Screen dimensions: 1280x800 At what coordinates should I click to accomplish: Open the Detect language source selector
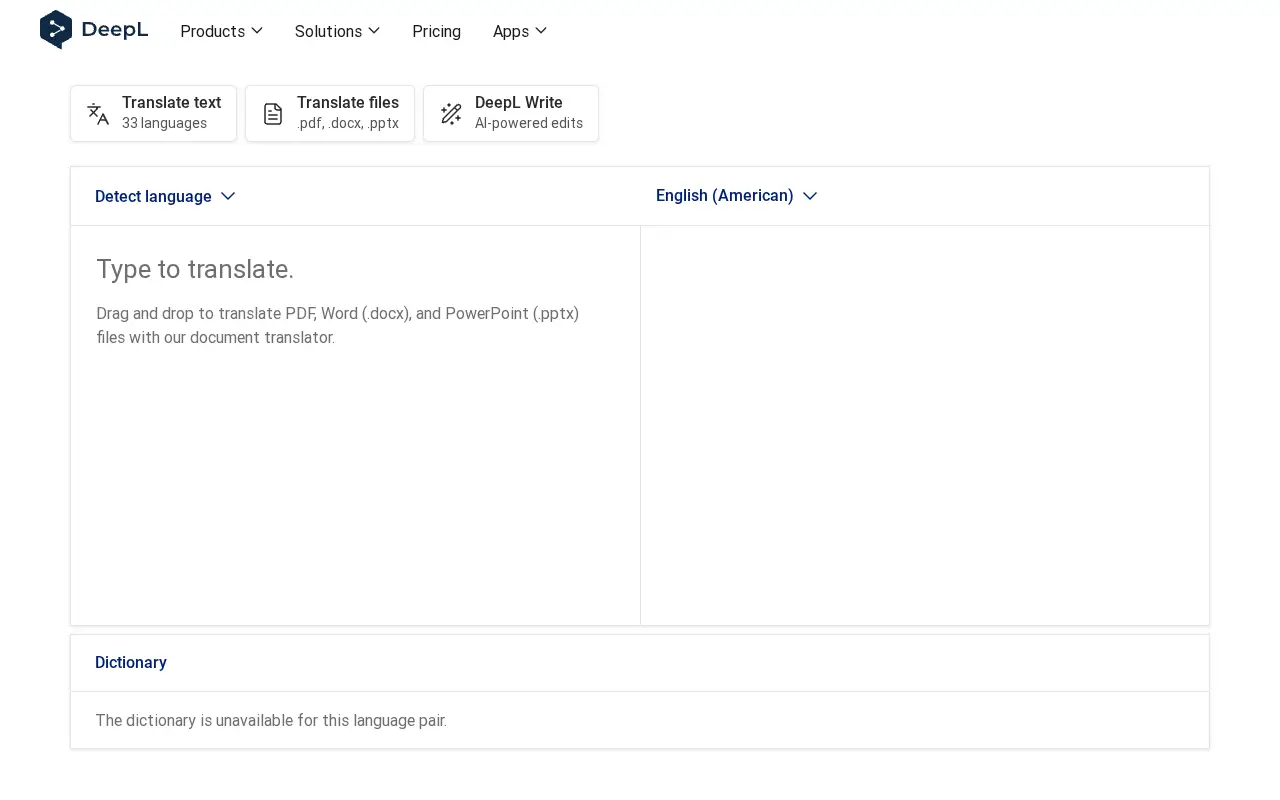(165, 196)
